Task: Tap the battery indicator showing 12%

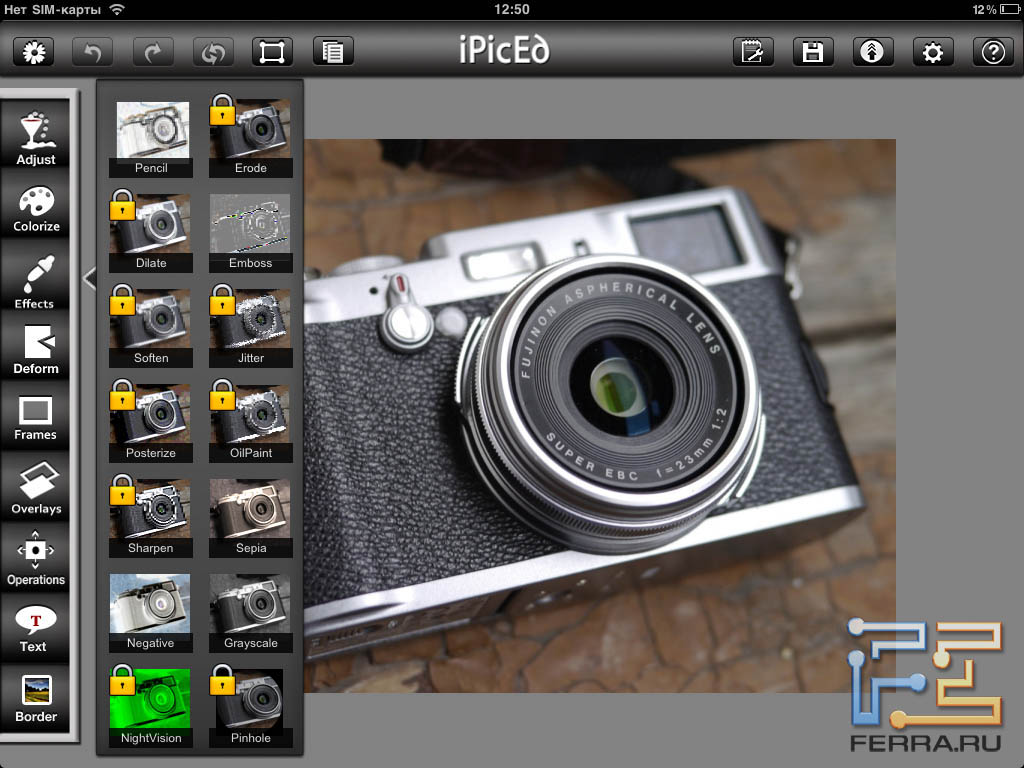Action: [995, 9]
